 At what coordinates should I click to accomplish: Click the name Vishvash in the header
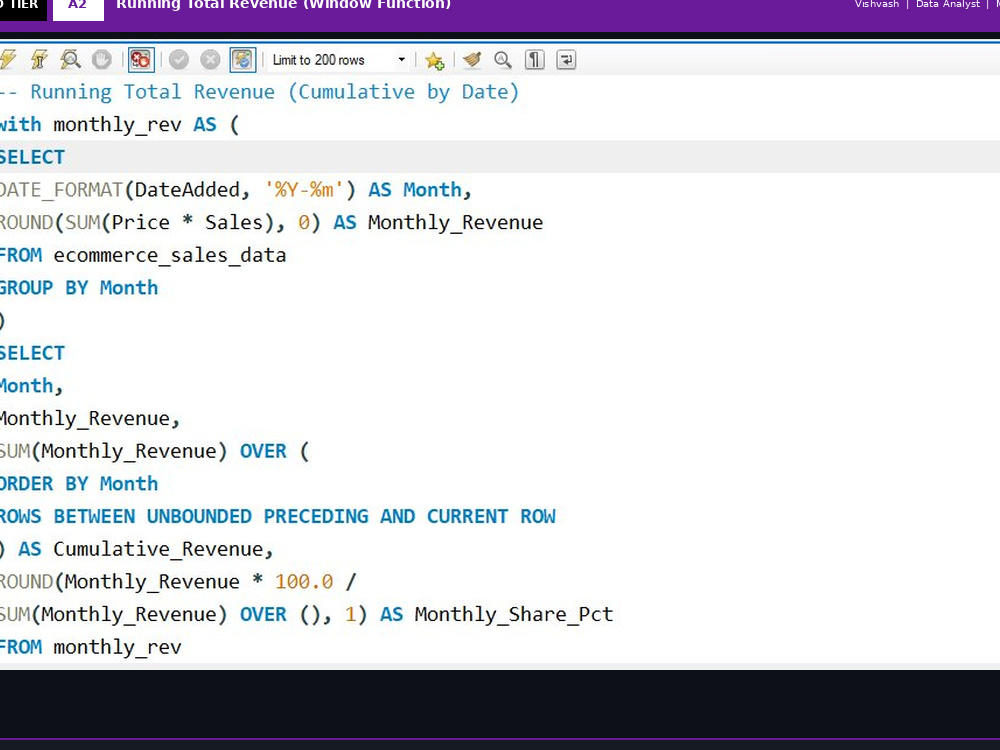tap(877, 4)
